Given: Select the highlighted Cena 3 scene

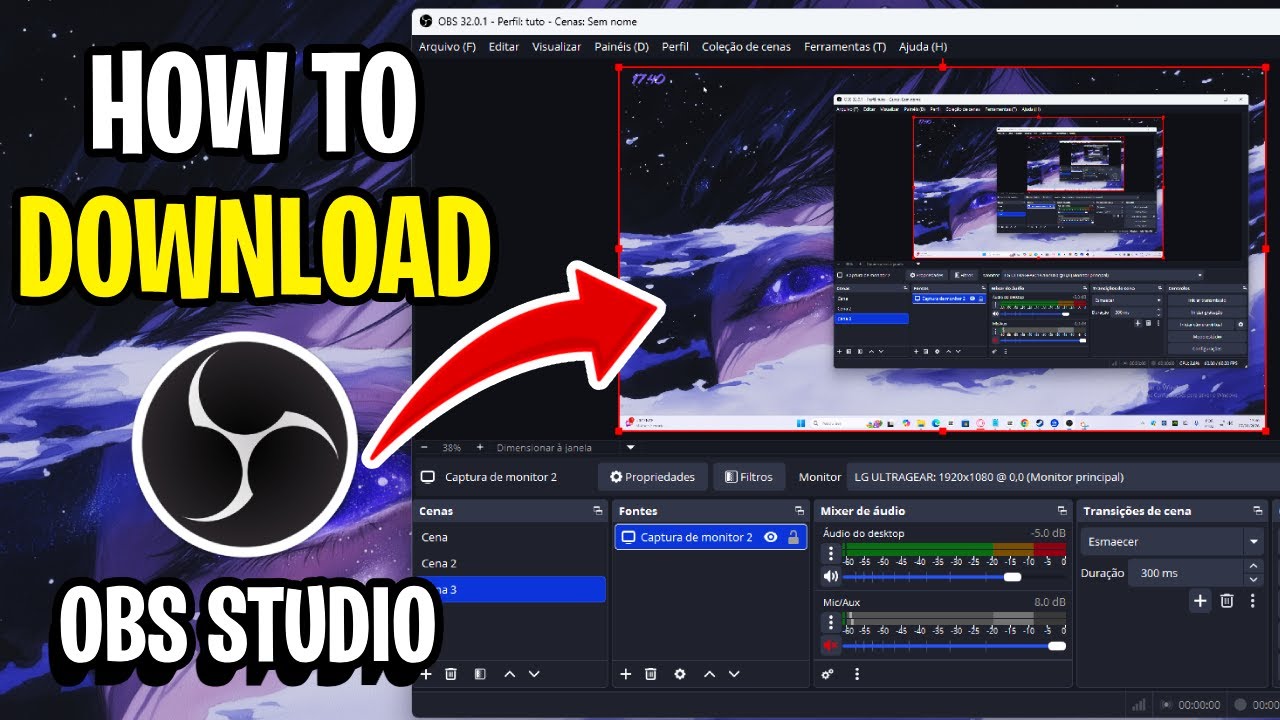Looking at the screenshot, I should click(510, 590).
